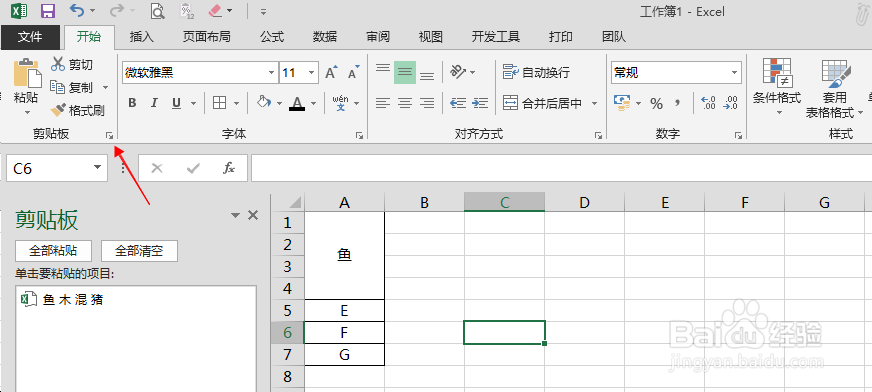
Task: Center text horizontally
Action: 405,103
